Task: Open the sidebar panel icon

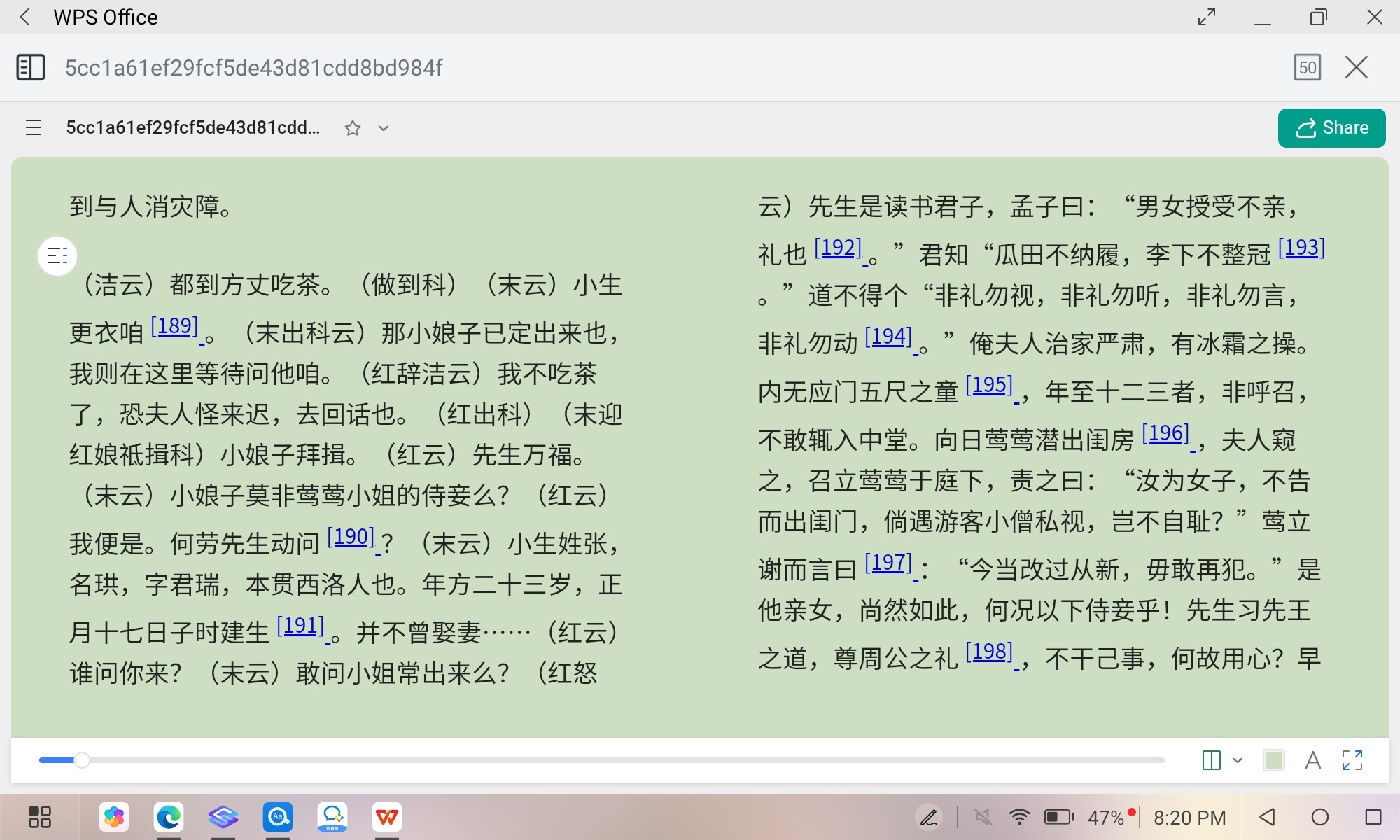Action: coord(30,68)
